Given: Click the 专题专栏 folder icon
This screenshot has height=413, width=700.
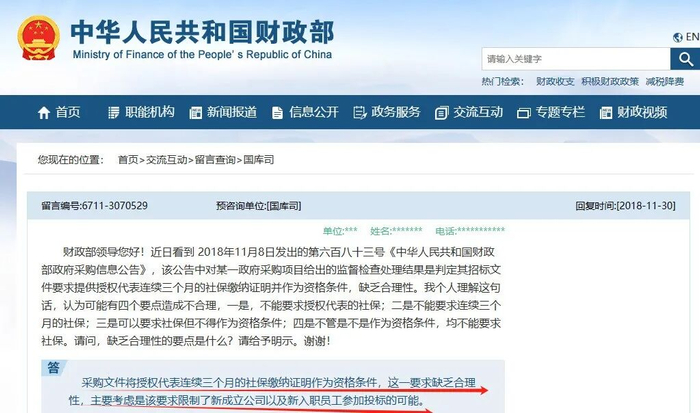Looking at the screenshot, I should 523,113.
